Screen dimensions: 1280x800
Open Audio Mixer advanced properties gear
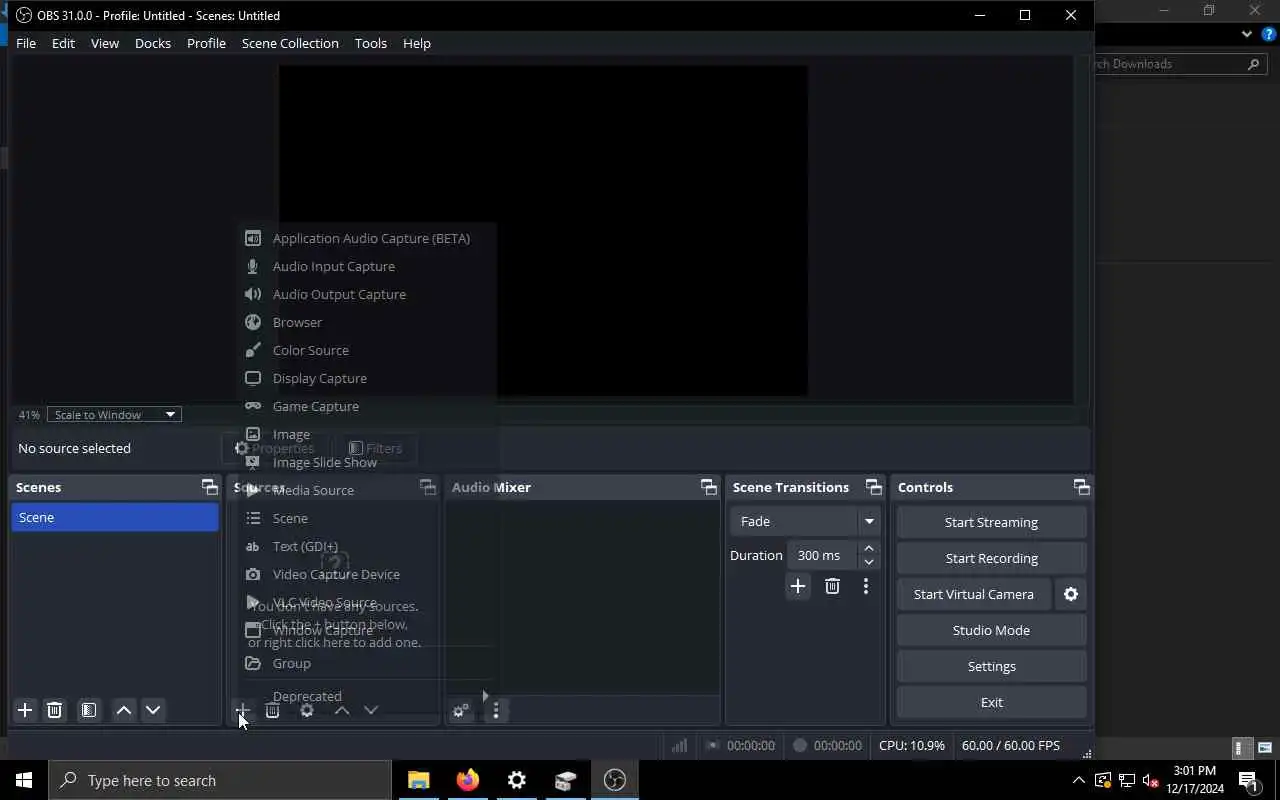460,711
